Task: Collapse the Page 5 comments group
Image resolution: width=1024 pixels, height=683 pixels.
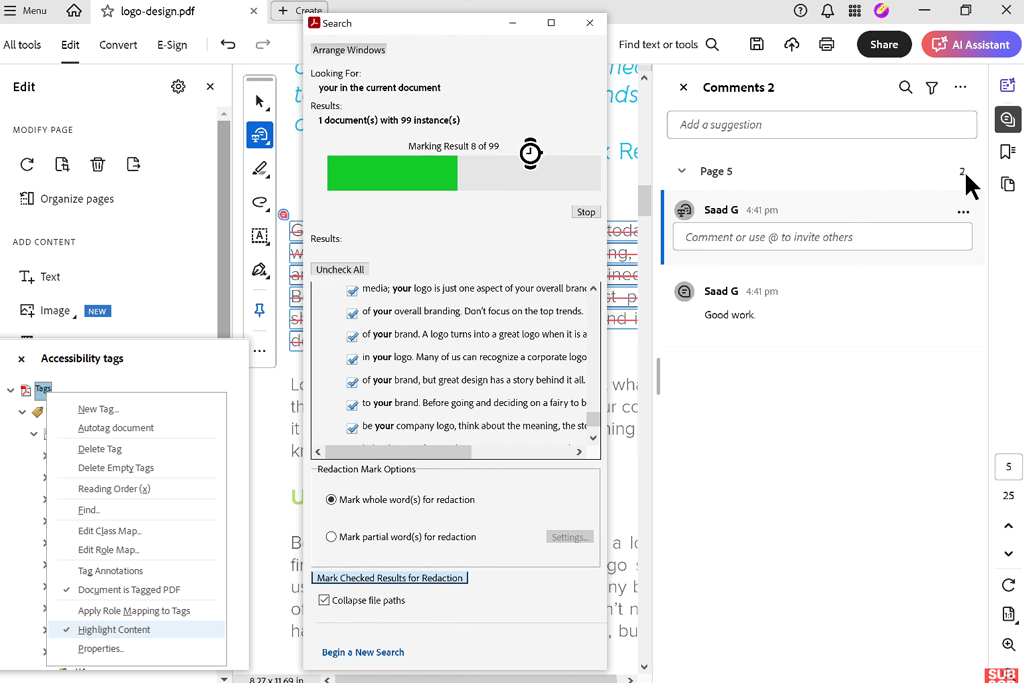Action: (x=682, y=171)
